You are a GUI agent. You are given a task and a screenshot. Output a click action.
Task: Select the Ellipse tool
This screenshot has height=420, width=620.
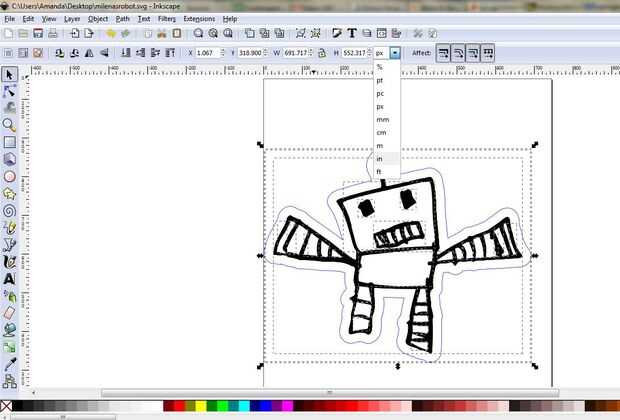9,176
